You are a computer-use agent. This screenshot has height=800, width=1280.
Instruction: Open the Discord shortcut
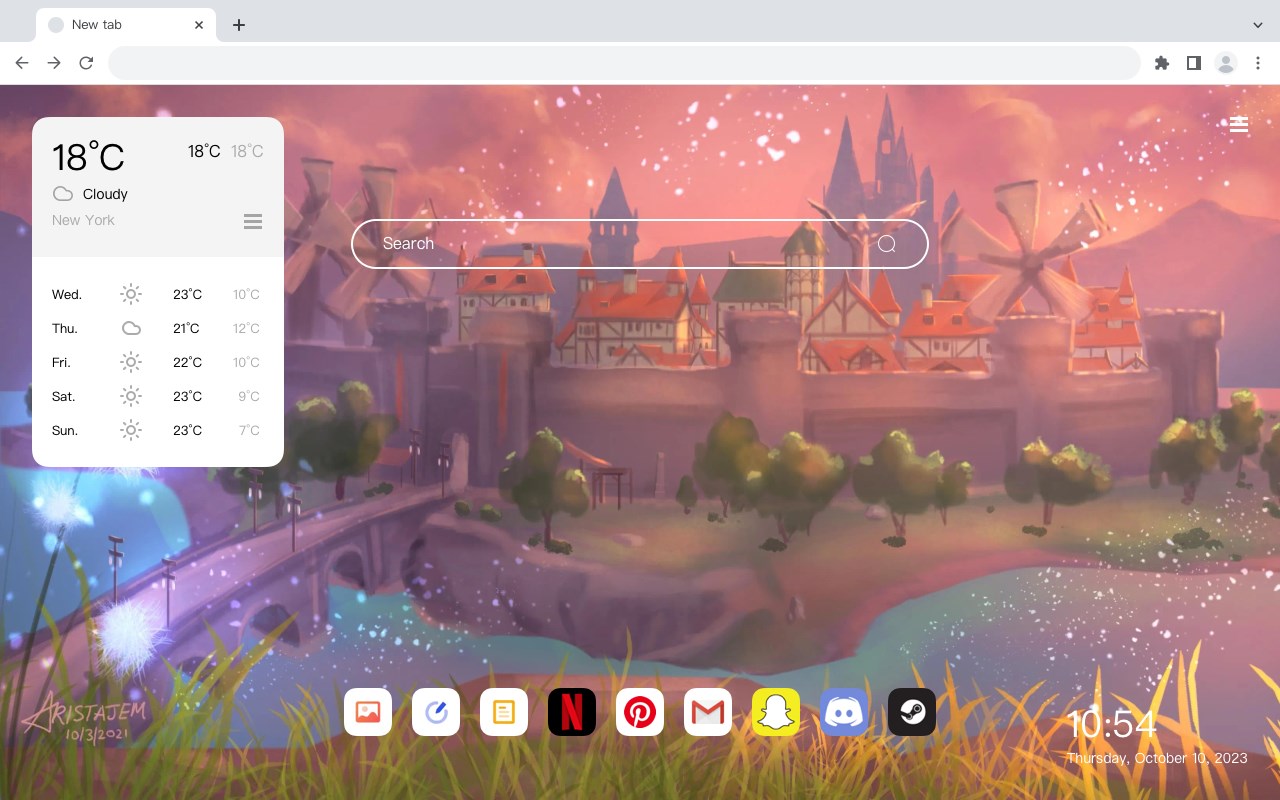pos(844,712)
